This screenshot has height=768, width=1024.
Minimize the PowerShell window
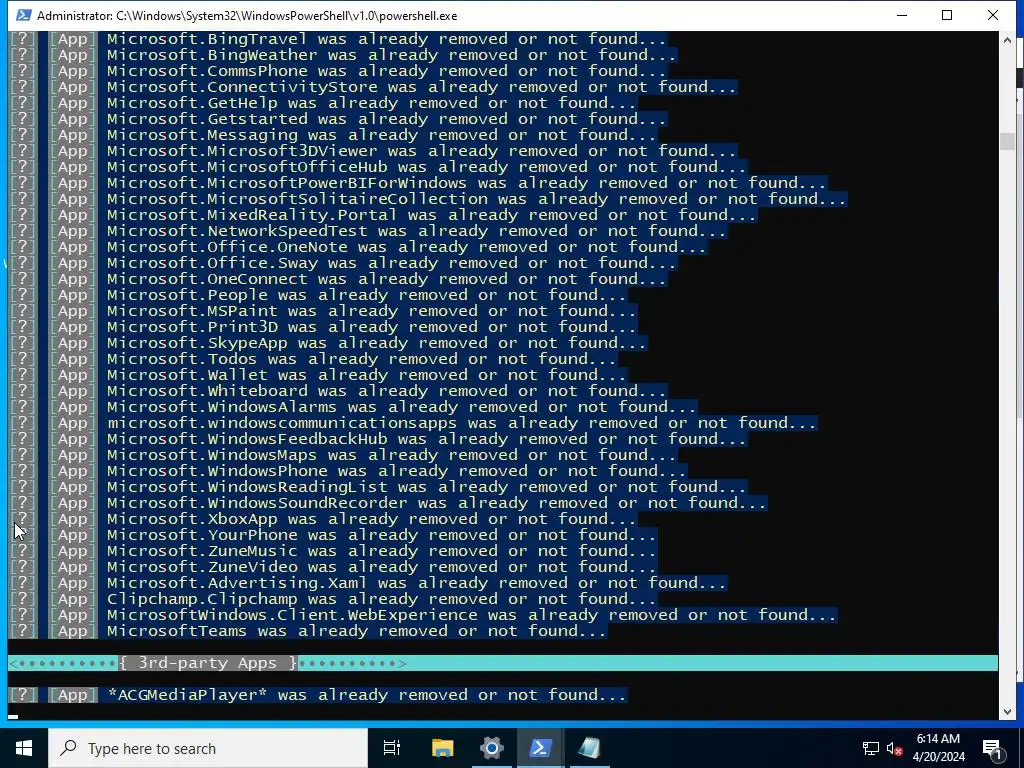click(902, 15)
